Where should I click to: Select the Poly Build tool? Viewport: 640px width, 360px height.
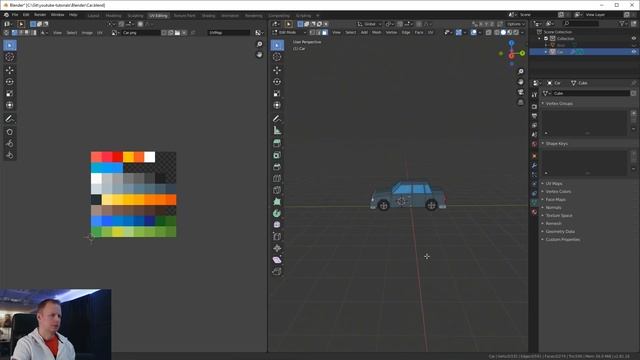coord(277,202)
